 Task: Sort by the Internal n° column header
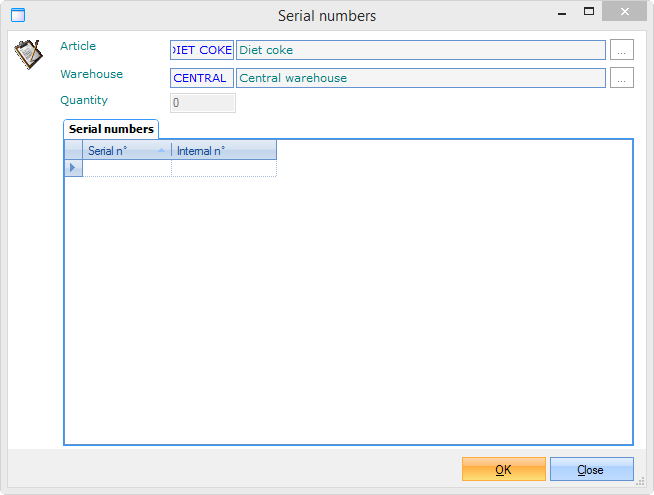click(223, 151)
